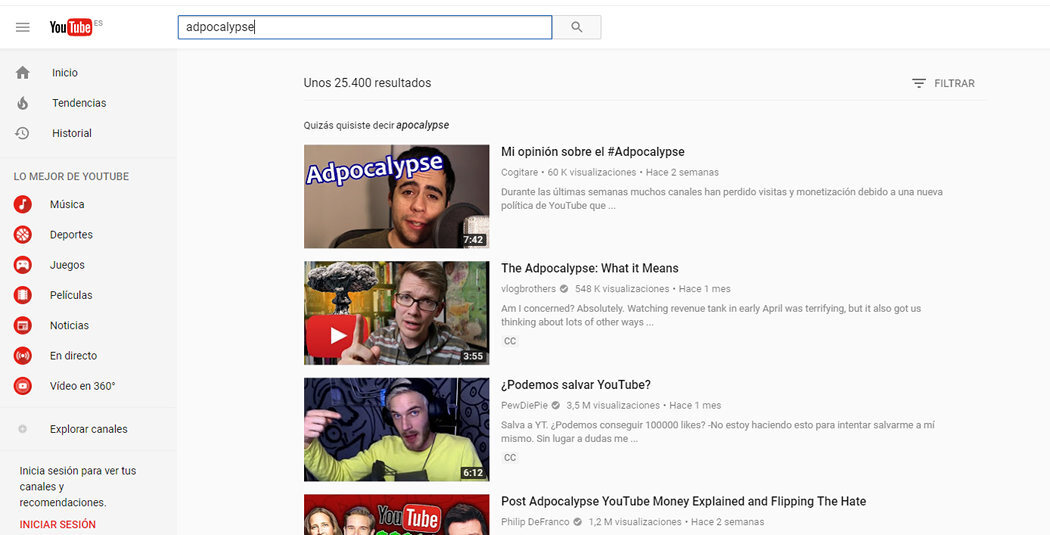Viewport: 1050px width, 535px height.
Task: Open Philip DeFranco channel link
Action: coord(535,522)
